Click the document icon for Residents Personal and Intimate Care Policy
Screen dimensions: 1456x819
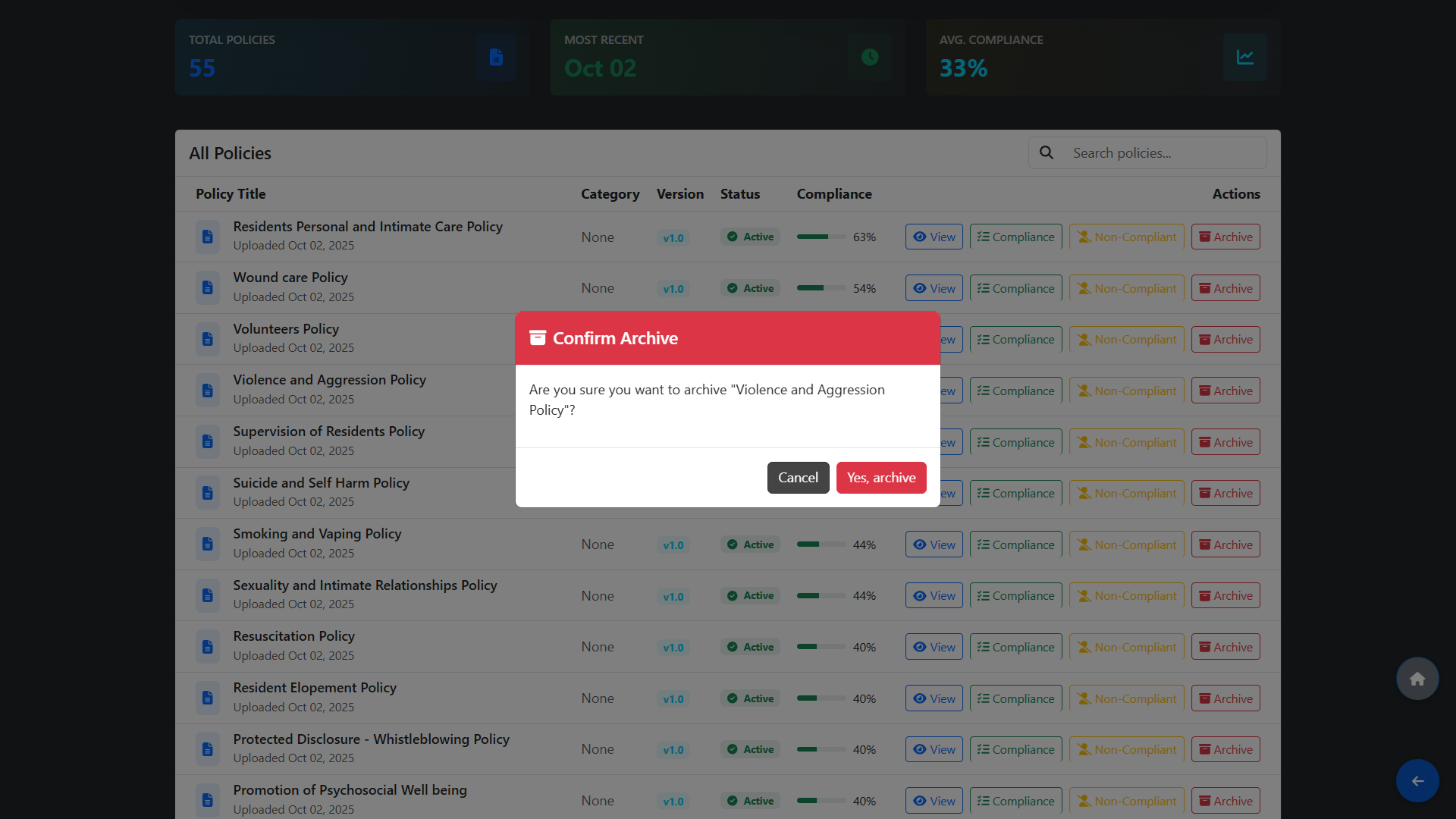208,237
